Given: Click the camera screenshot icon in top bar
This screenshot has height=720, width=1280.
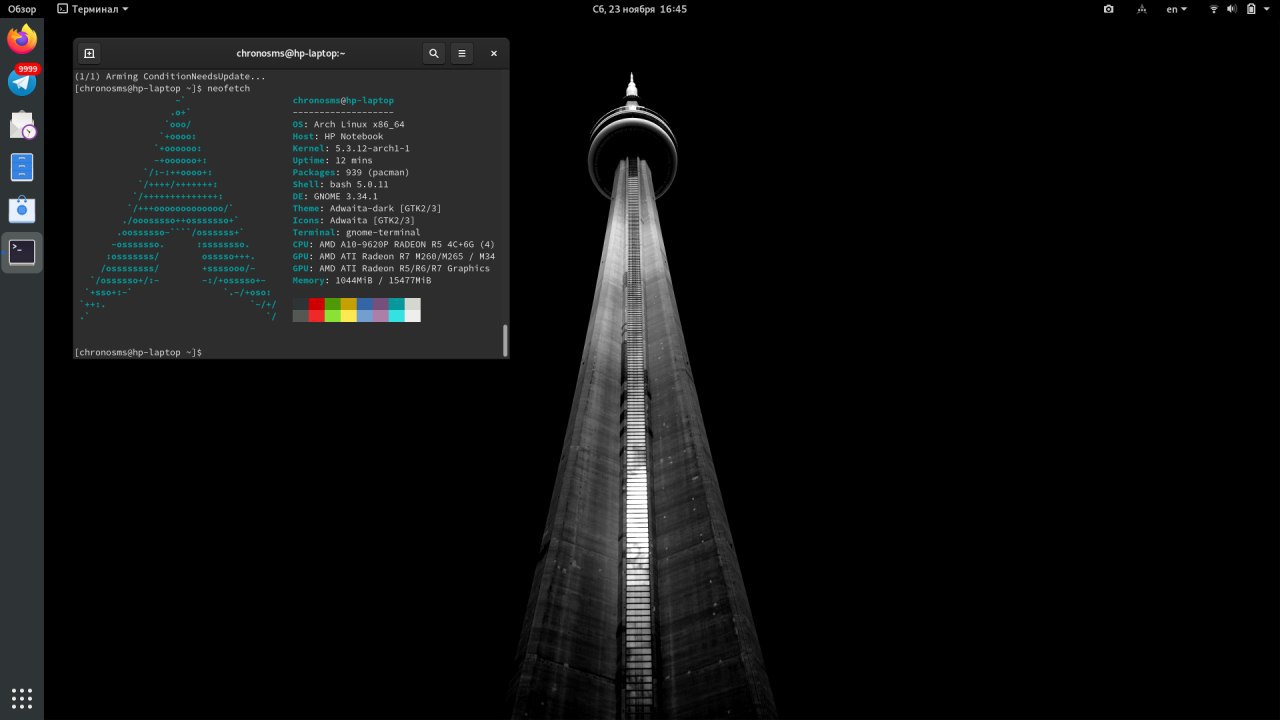Looking at the screenshot, I should (x=1108, y=9).
